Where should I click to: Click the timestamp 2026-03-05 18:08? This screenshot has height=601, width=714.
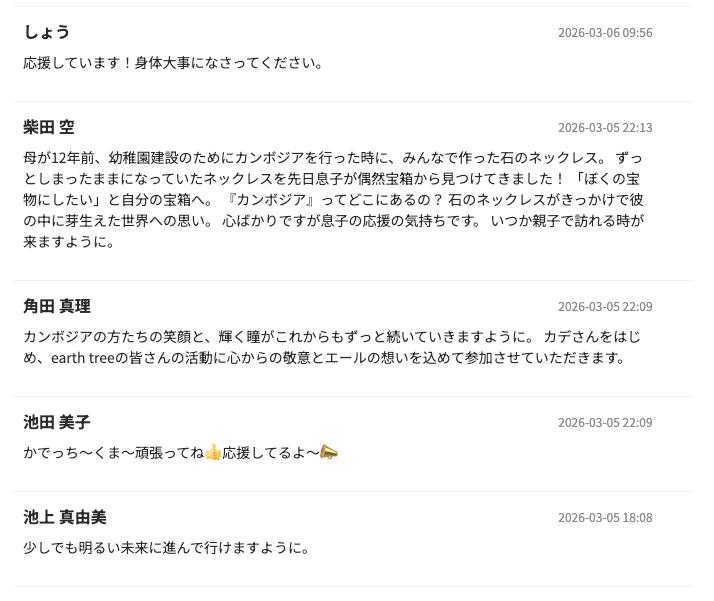point(604,518)
